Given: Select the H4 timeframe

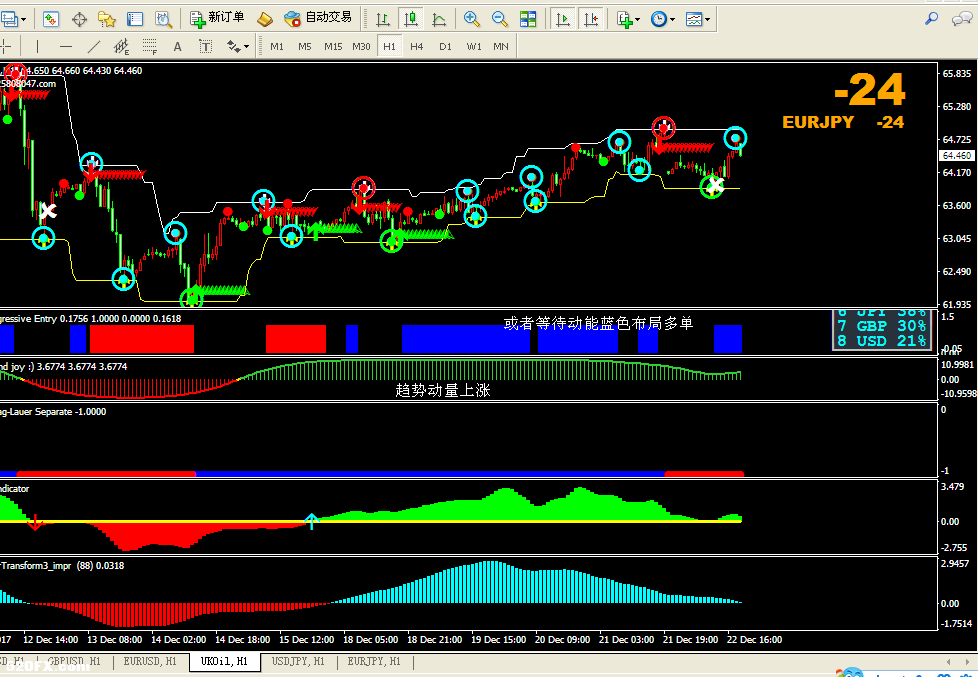Looking at the screenshot, I should point(417,46).
